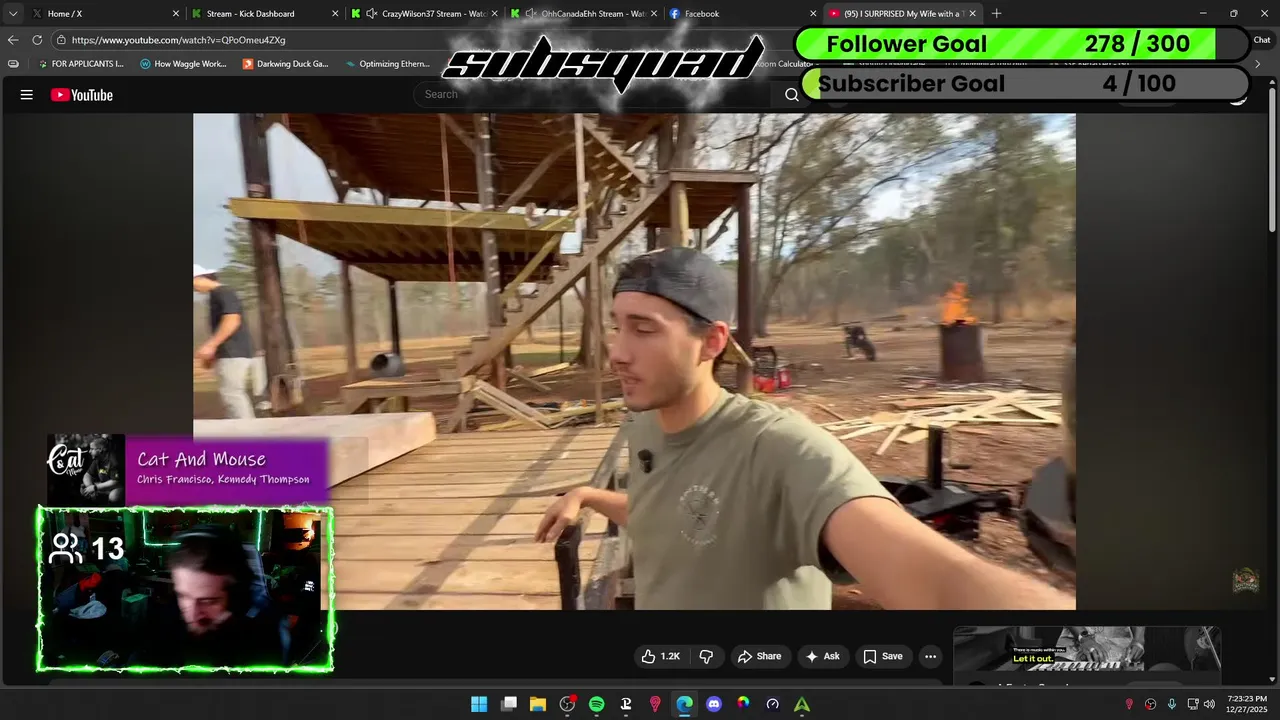Click the 'Cat And Mouse' song title overlay

coord(201,459)
